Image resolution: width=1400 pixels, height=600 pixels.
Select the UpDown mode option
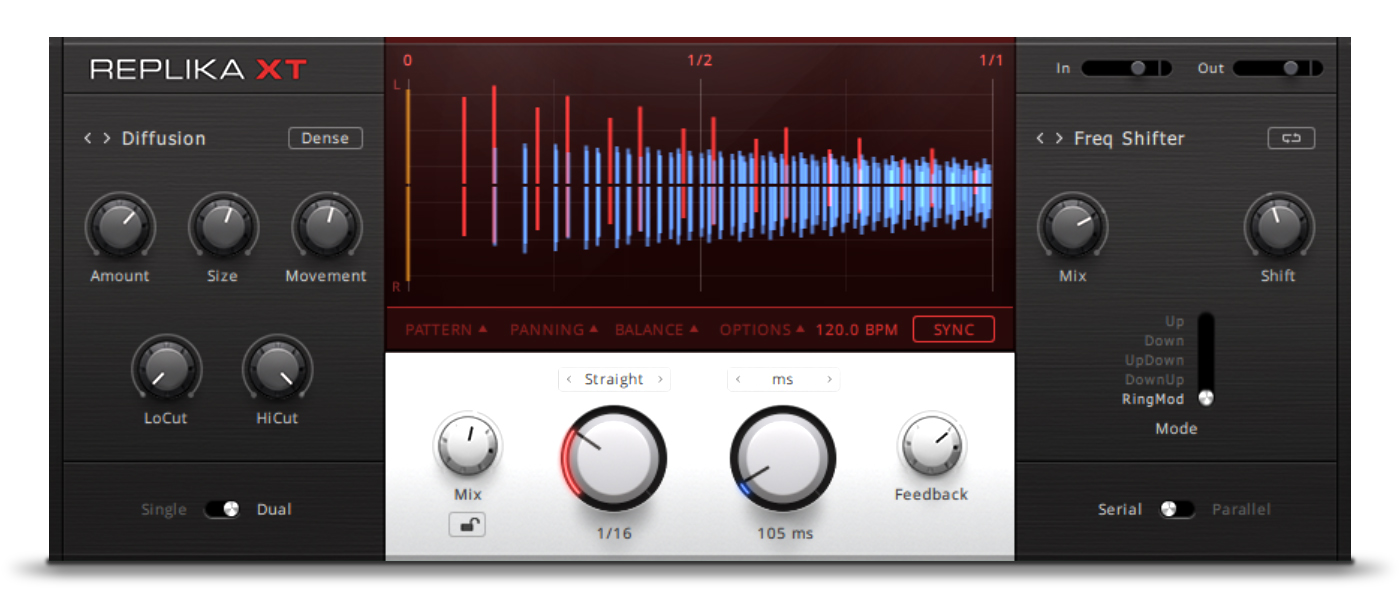tap(1155, 360)
